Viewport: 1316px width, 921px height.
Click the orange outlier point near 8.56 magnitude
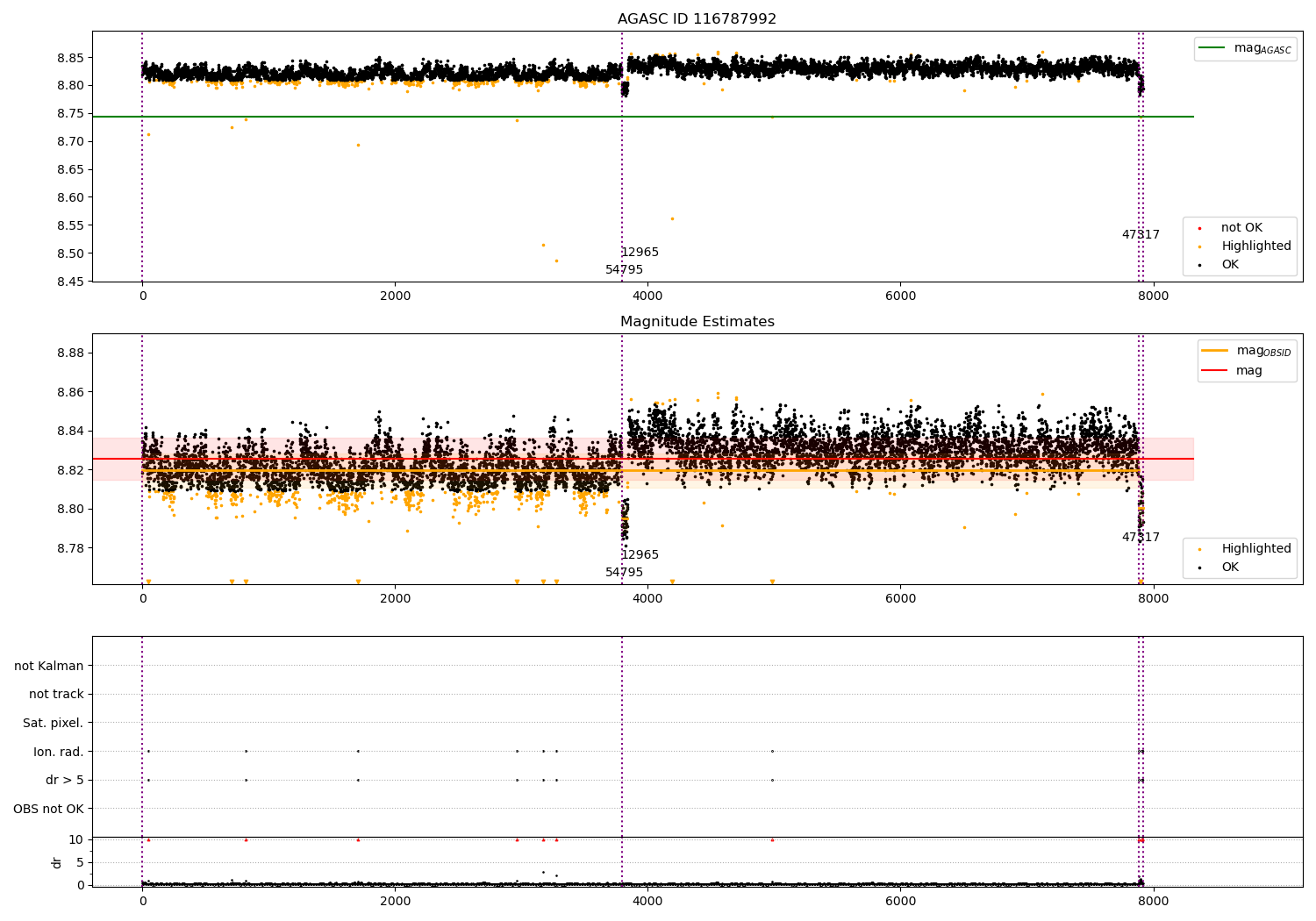click(x=672, y=218)
